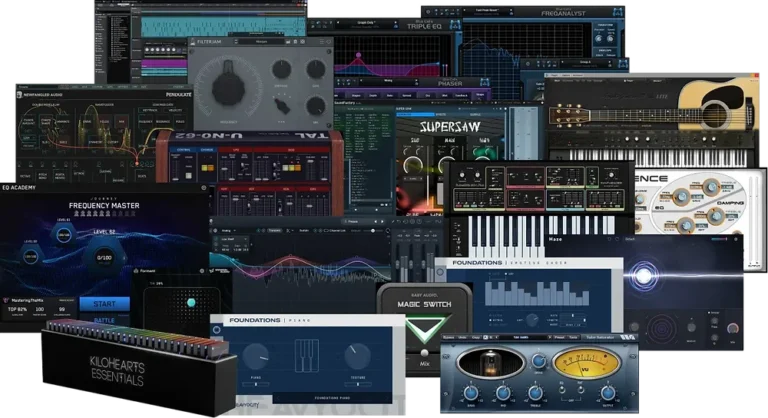
Task: Adjust the Magic Switch Mix knob
Action: click(x=424, y=353)
